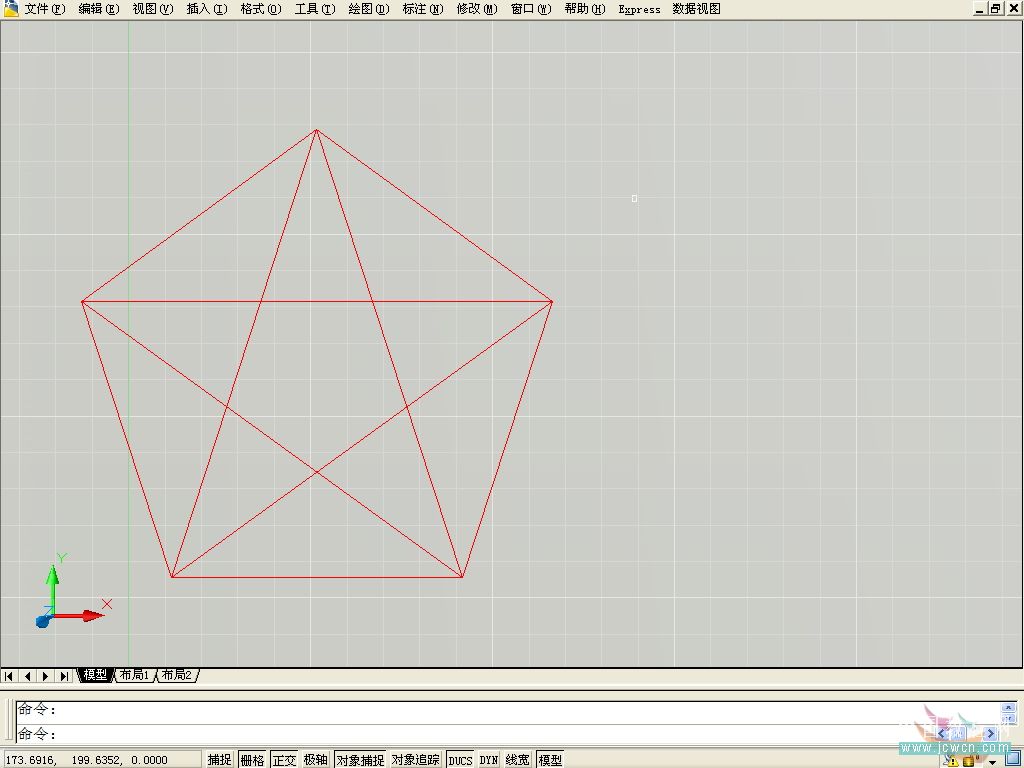Screen dimensions: 1024x768
Task: Click the Clean Screen icon in status bar
Action: pyautogui.click(x=1012, y=760)
